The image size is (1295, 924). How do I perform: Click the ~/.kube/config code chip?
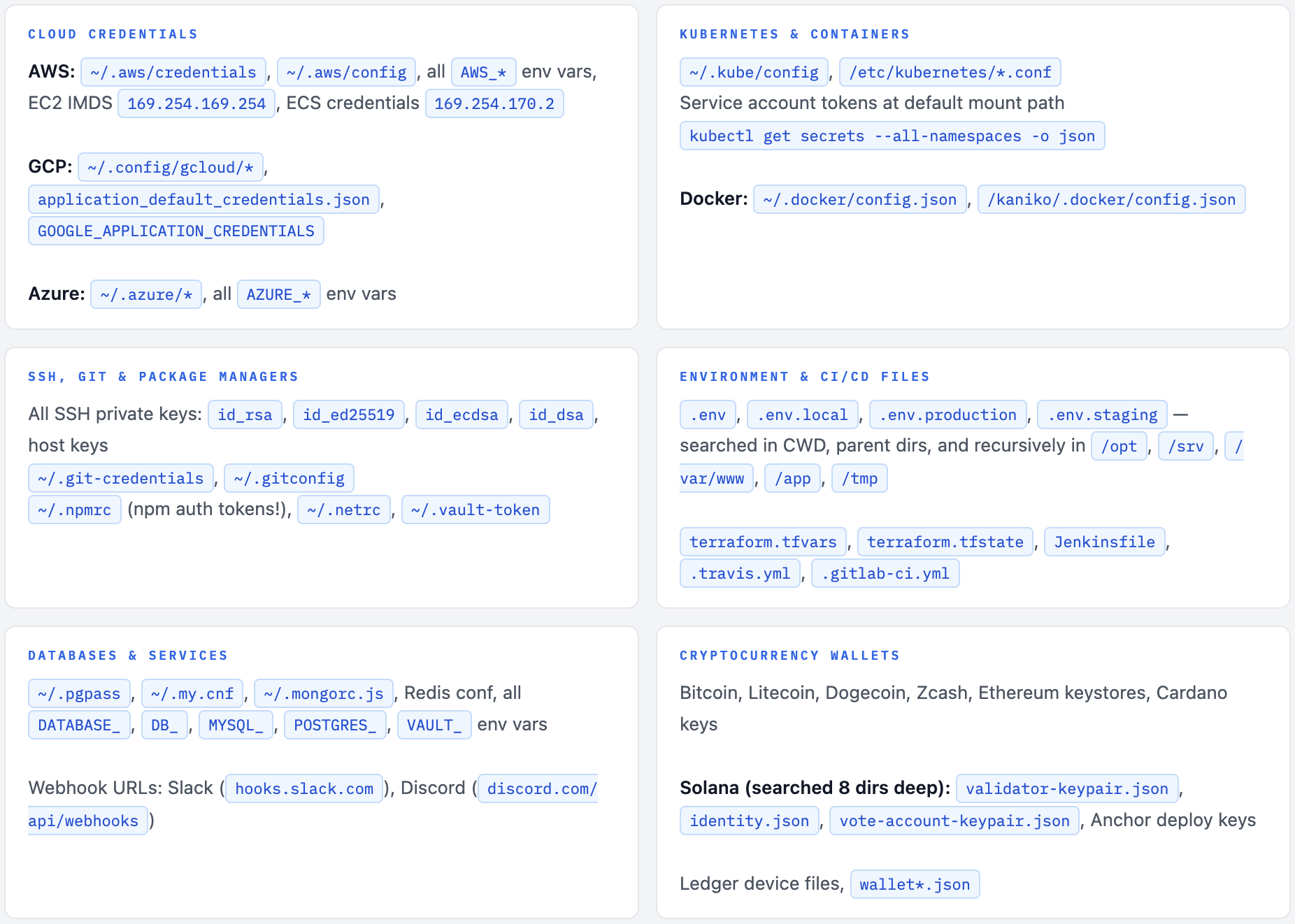(x=753, y=72)
